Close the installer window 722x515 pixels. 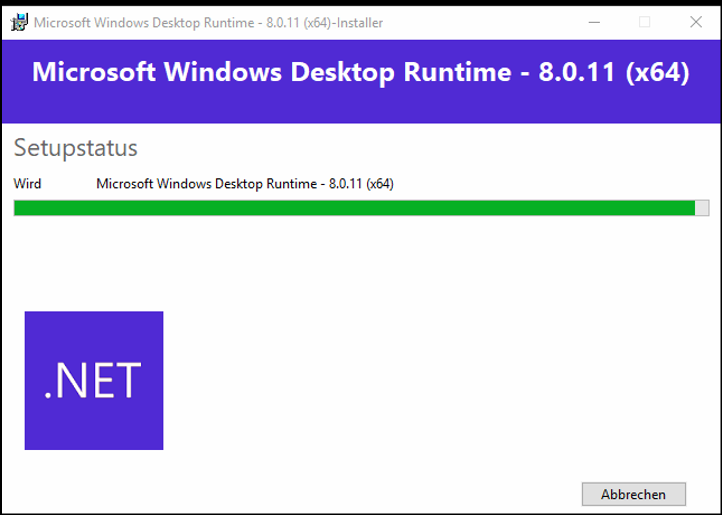[x=696, y=22]
